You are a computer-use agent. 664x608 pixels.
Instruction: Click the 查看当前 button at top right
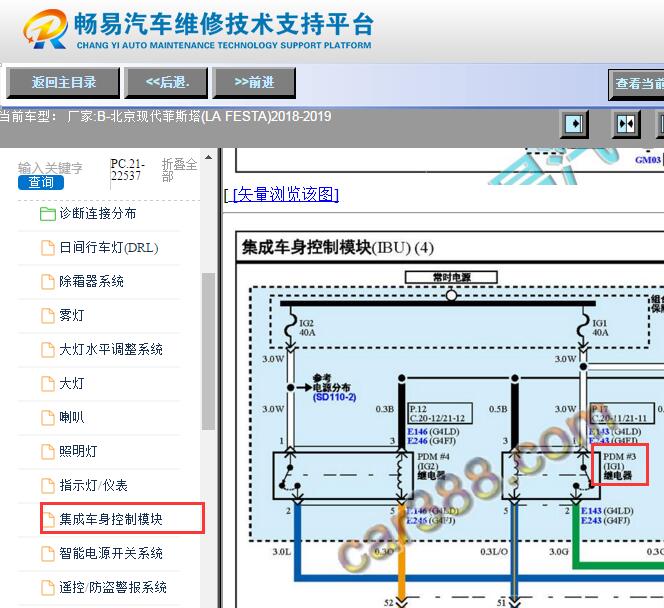(x=636, y=84)
